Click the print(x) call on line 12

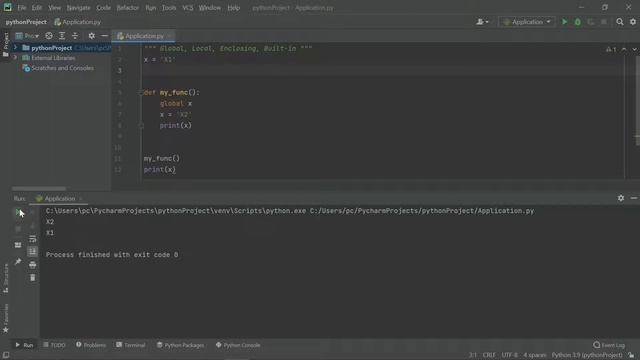coord(160,169)
